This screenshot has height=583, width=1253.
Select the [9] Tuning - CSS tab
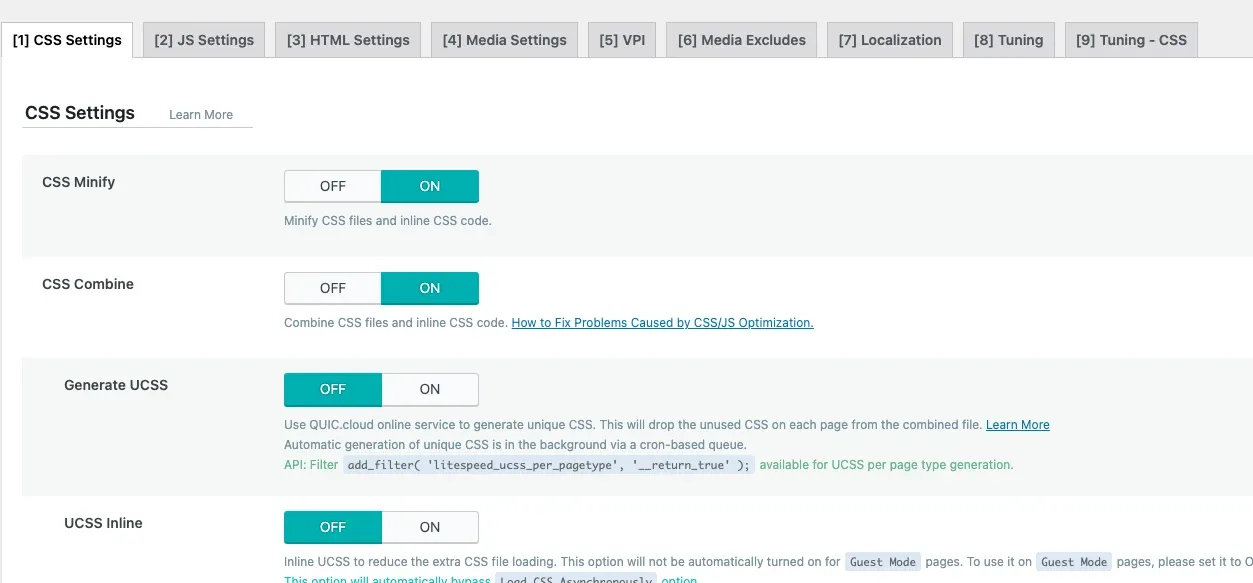1131,40
